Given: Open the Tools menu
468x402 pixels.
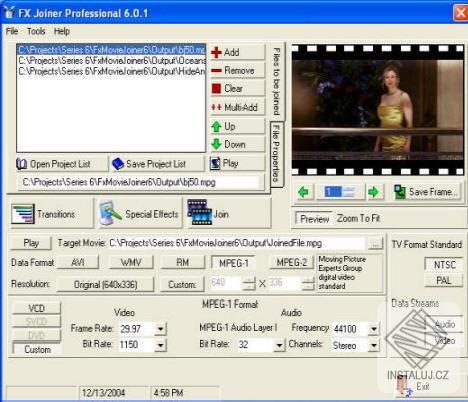Looking at the screenshot, I should click(x=36, y=31).
